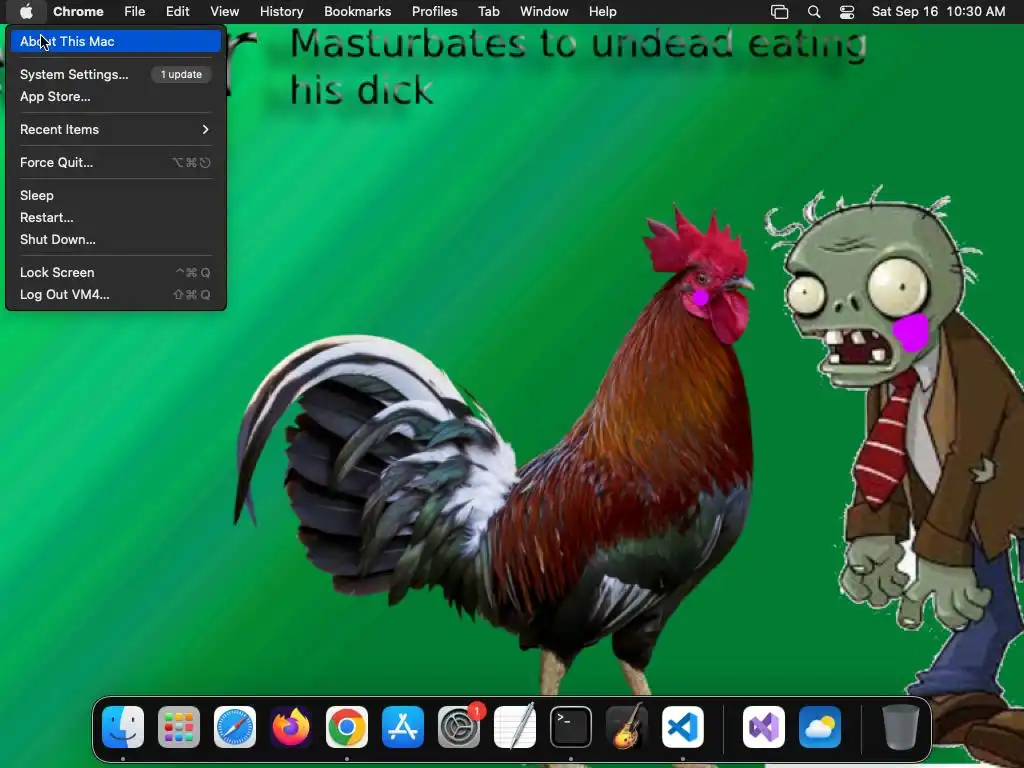
Task: Open the Chrome application menu
Action: tap(78, 12)
